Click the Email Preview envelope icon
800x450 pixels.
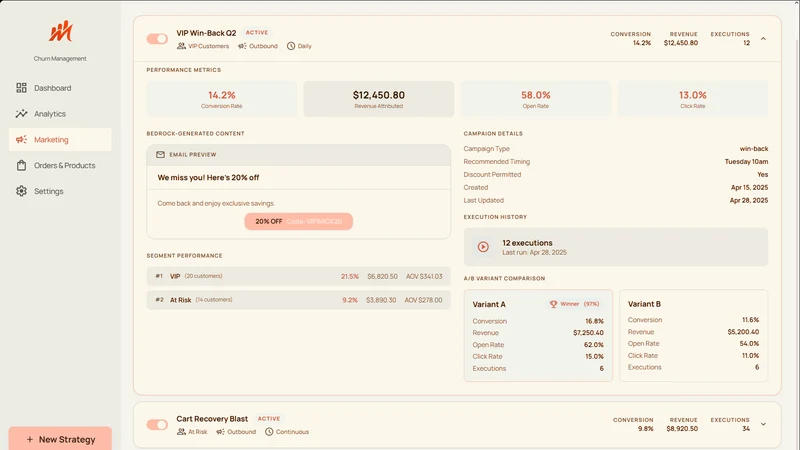click(160, 155)
